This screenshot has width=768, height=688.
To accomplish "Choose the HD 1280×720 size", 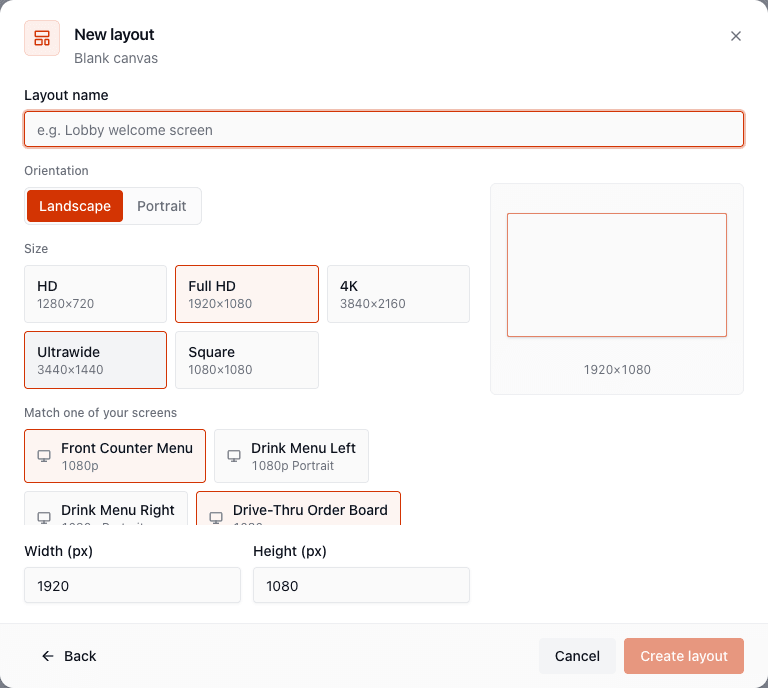I will pyautogui.click(x=96, y=294).
